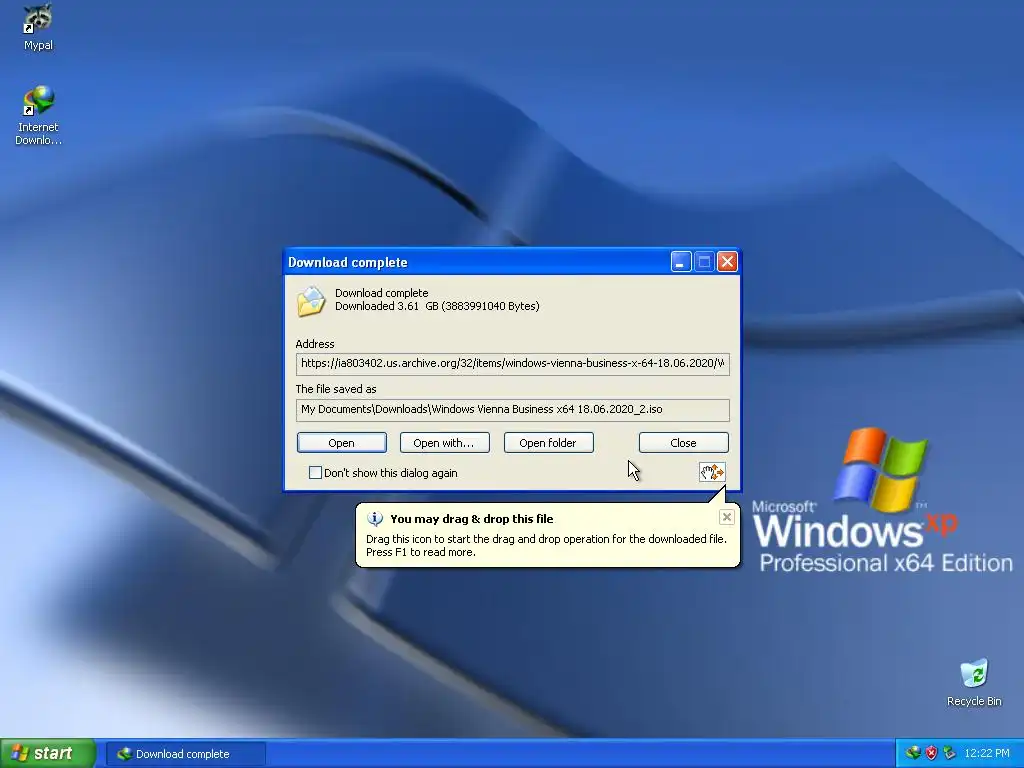Click the "Address" label in the dialog
1024x768 pixels.
coord(315,344)
